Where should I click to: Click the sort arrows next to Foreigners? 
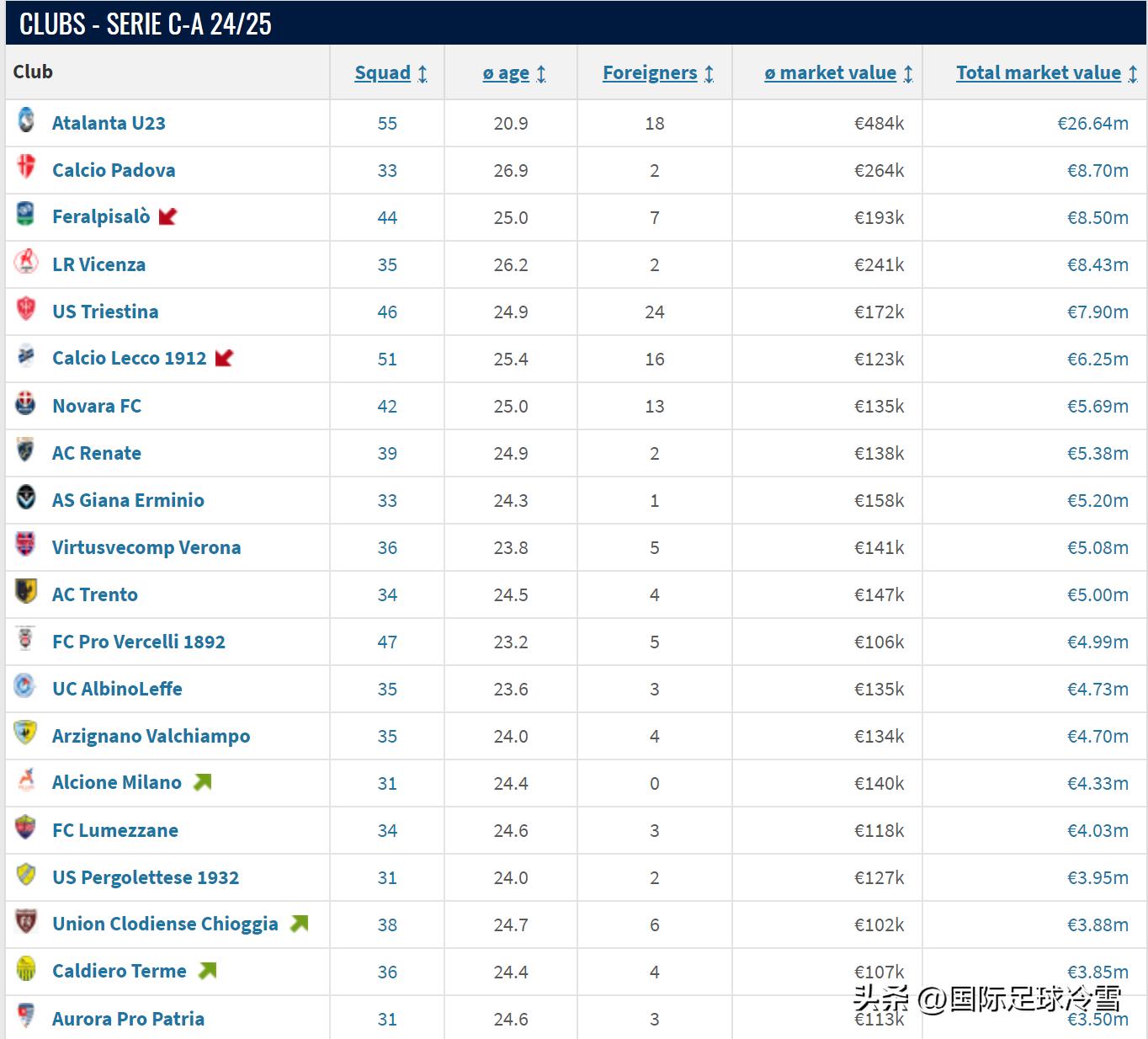pyautogui.click(x=710, y=74)
